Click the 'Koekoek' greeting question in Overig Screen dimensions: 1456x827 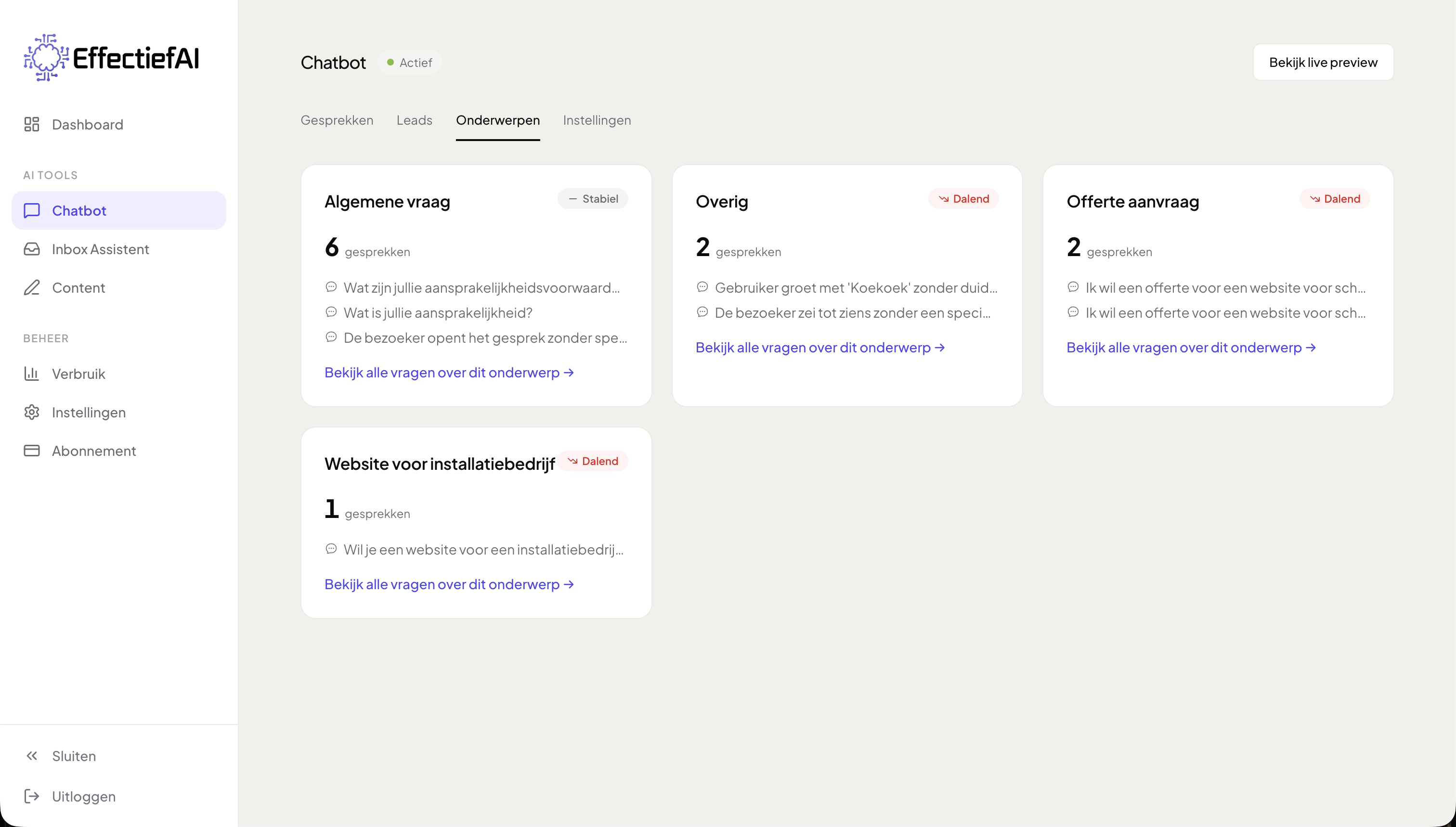tap(855, 288)
